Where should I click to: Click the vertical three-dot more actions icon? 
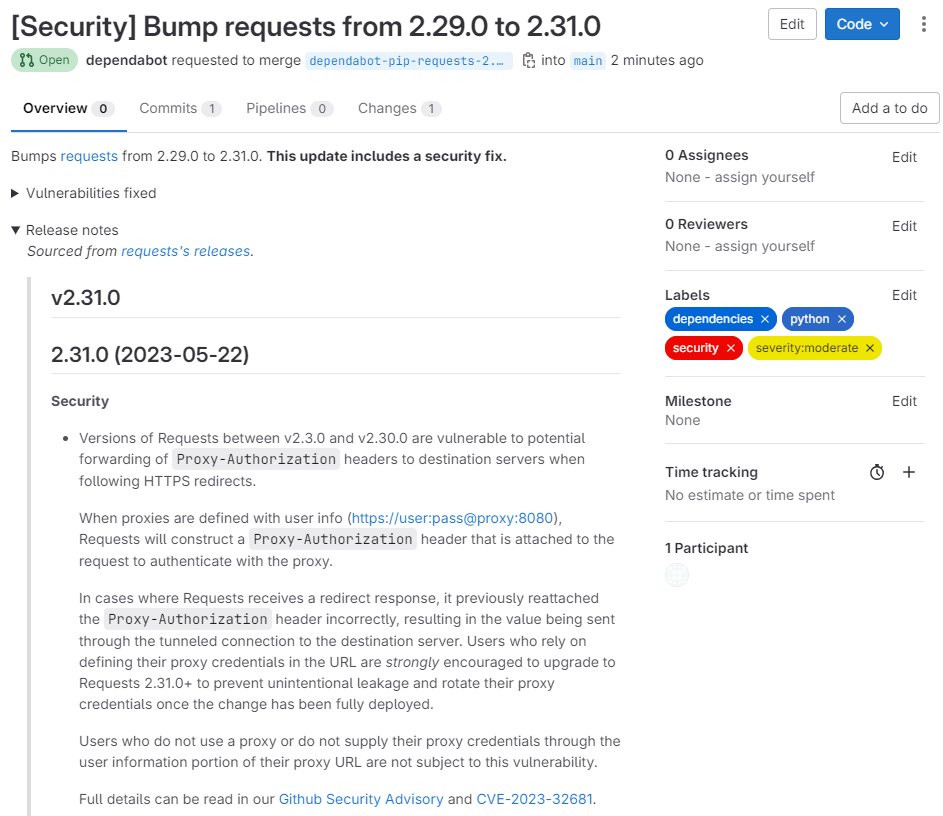pos(923,24)
